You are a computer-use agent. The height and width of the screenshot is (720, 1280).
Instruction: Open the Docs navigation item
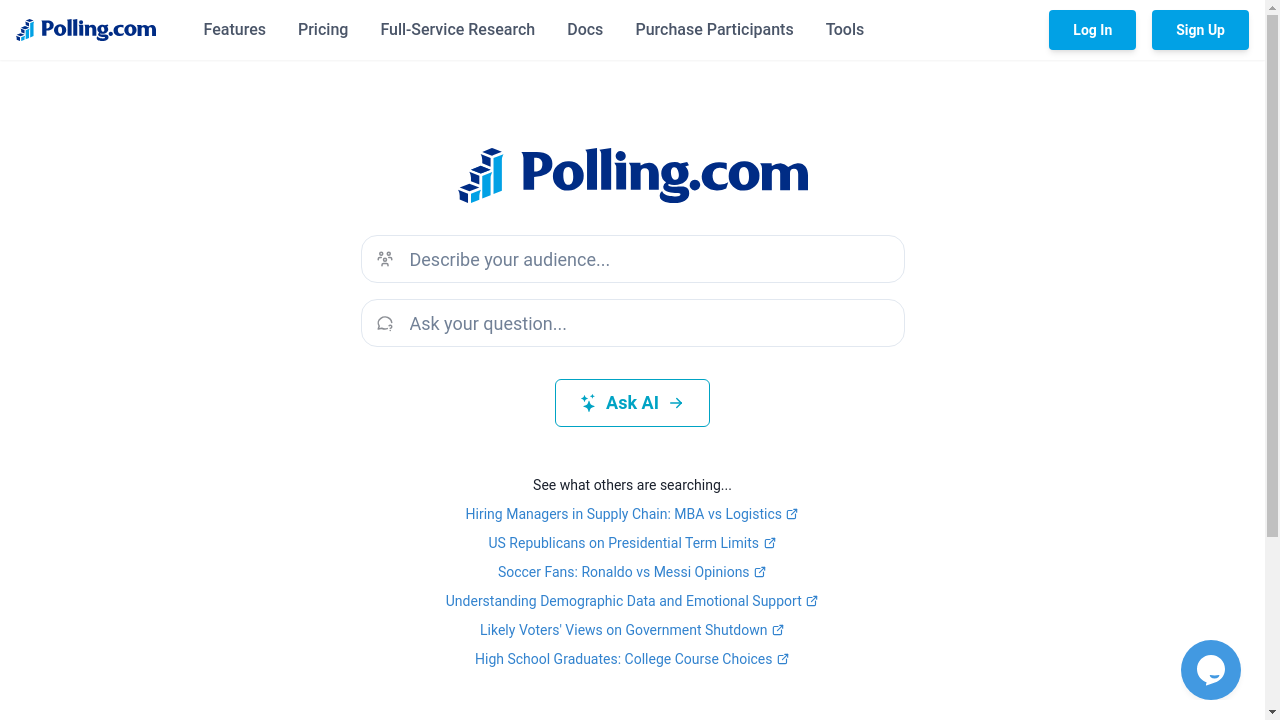click(585, 30)
